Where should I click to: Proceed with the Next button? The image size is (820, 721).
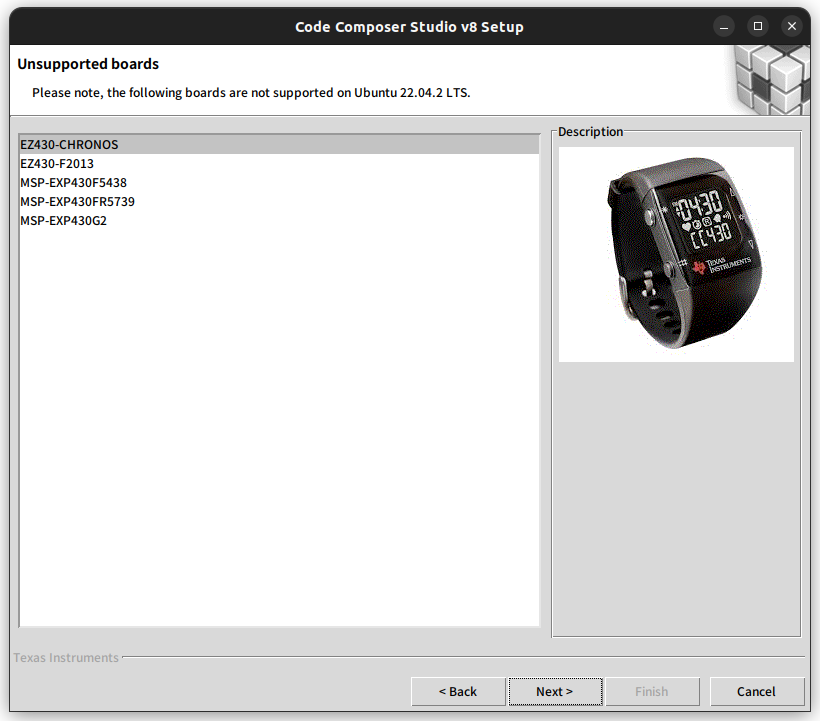coord(555,691)
